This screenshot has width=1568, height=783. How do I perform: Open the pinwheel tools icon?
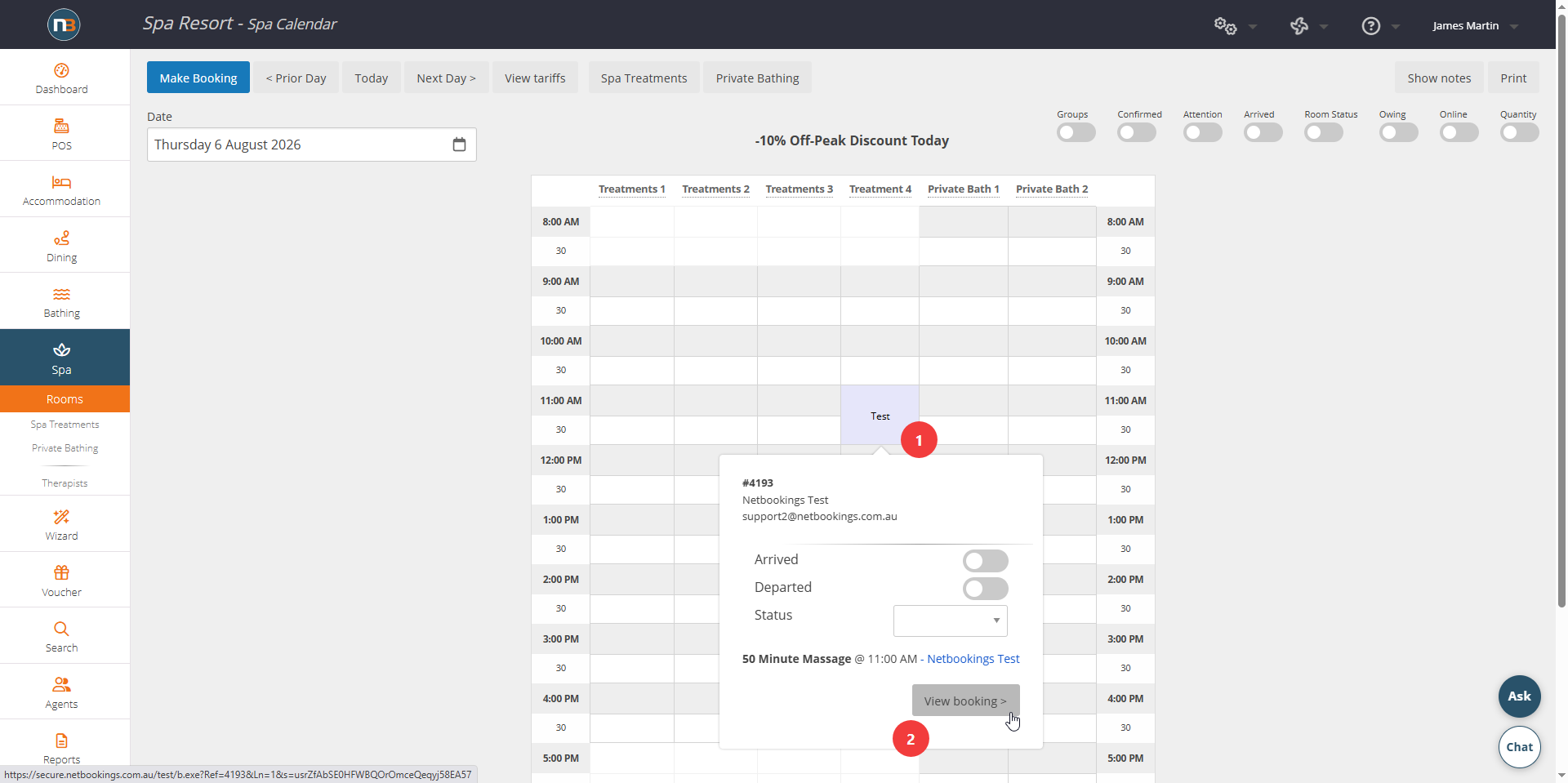[x=1299, y=26]
